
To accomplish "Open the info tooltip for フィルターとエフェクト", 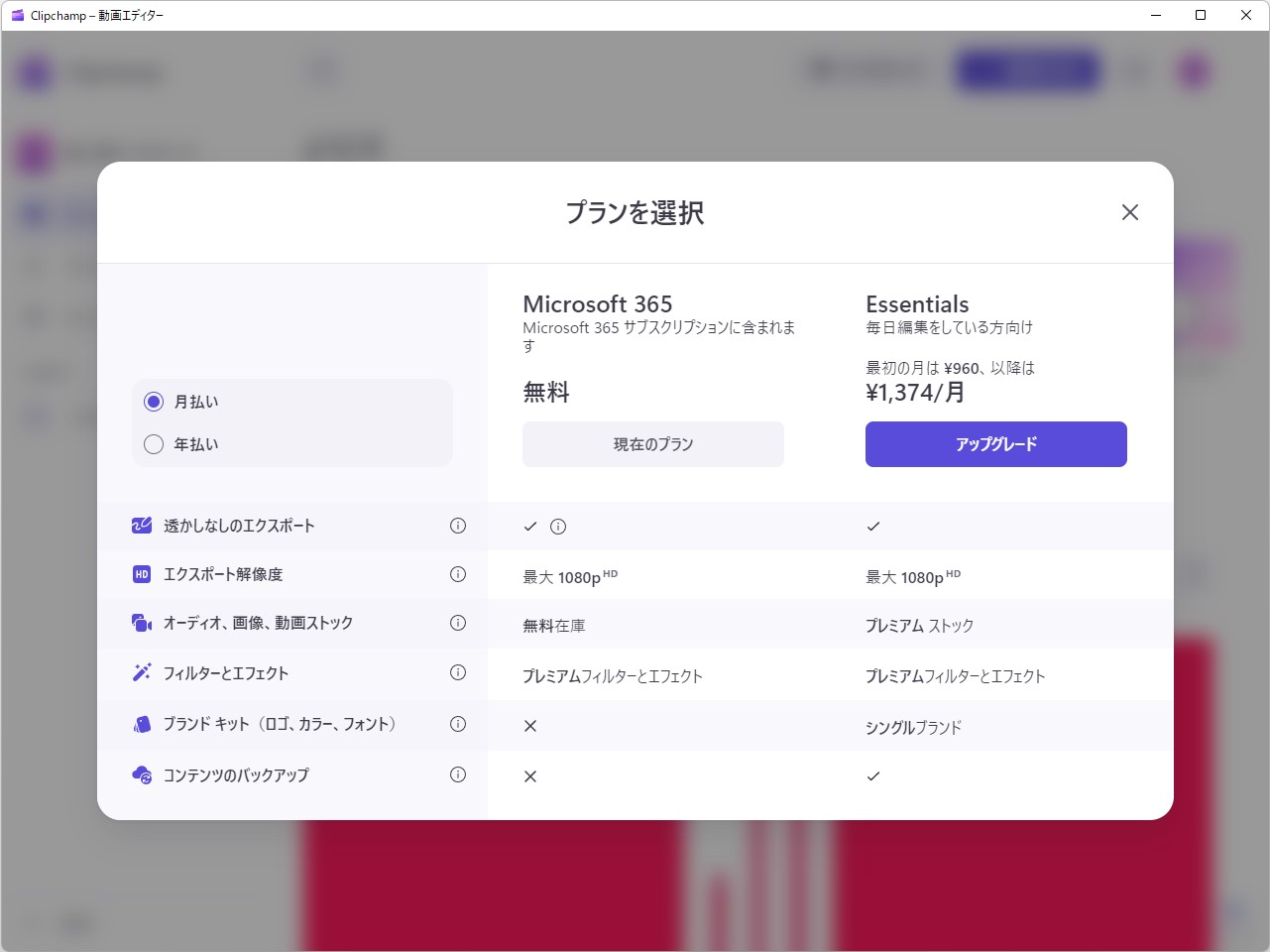I will point(457,673).
